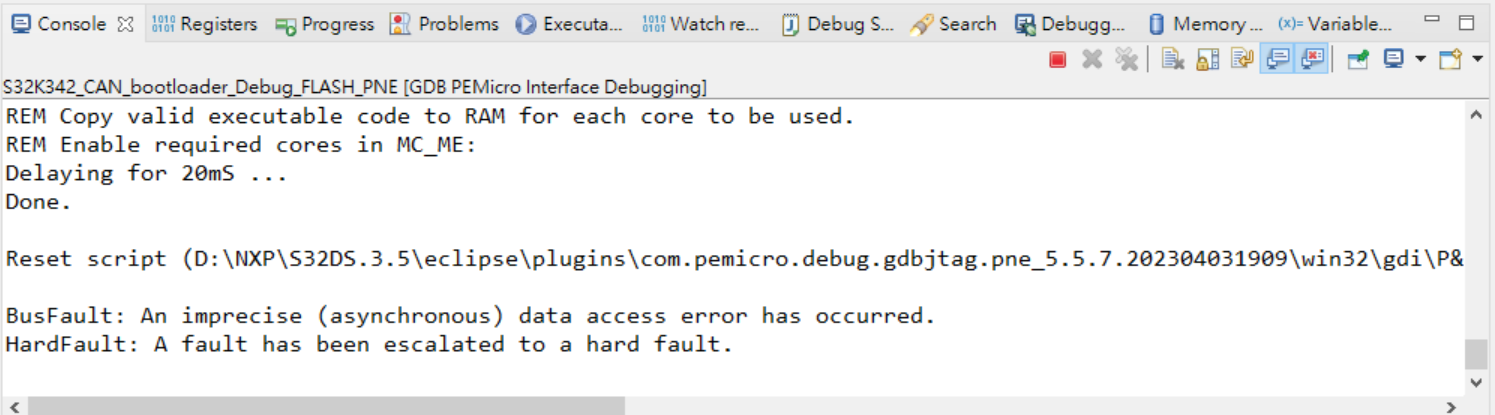Toggle show console when standard output changes
Screen dimensions: 1495x415
click(x=1276, y=60)
